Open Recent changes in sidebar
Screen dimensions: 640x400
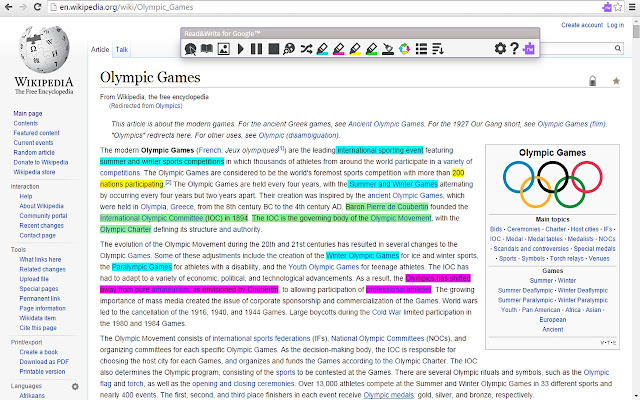[42, 226]
